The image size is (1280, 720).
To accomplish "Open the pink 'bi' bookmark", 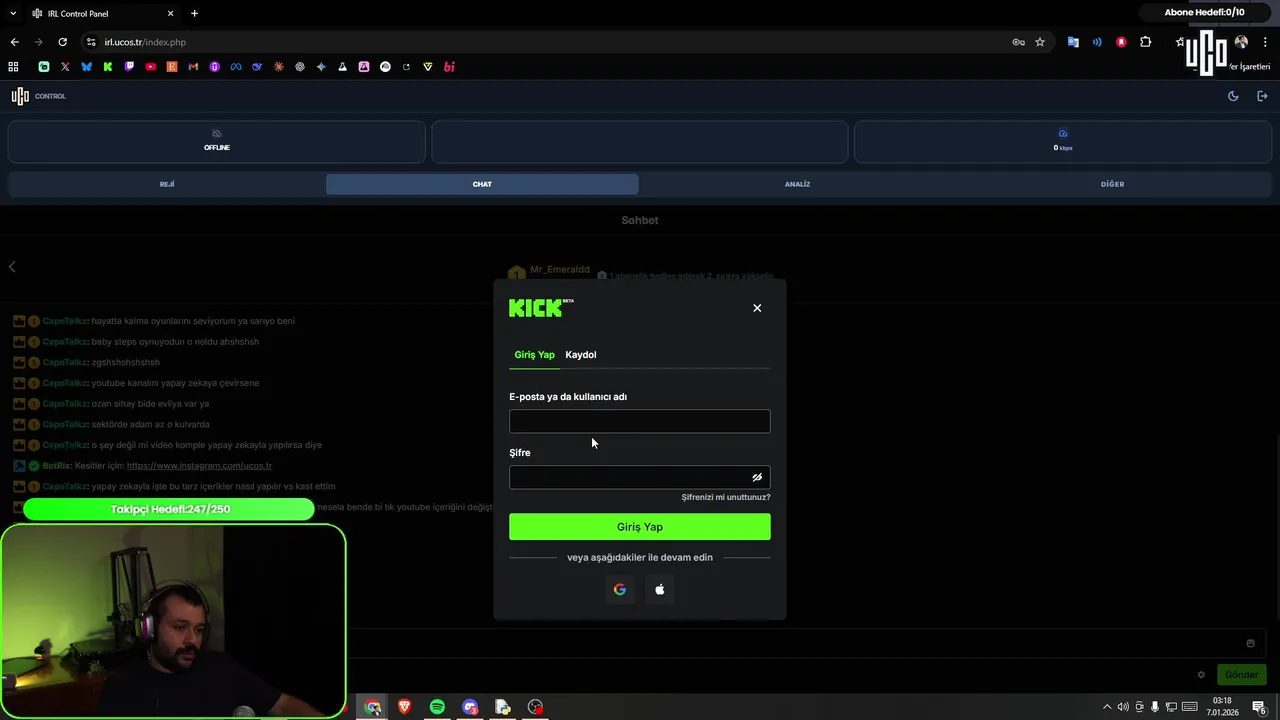I will click(449, 67).
